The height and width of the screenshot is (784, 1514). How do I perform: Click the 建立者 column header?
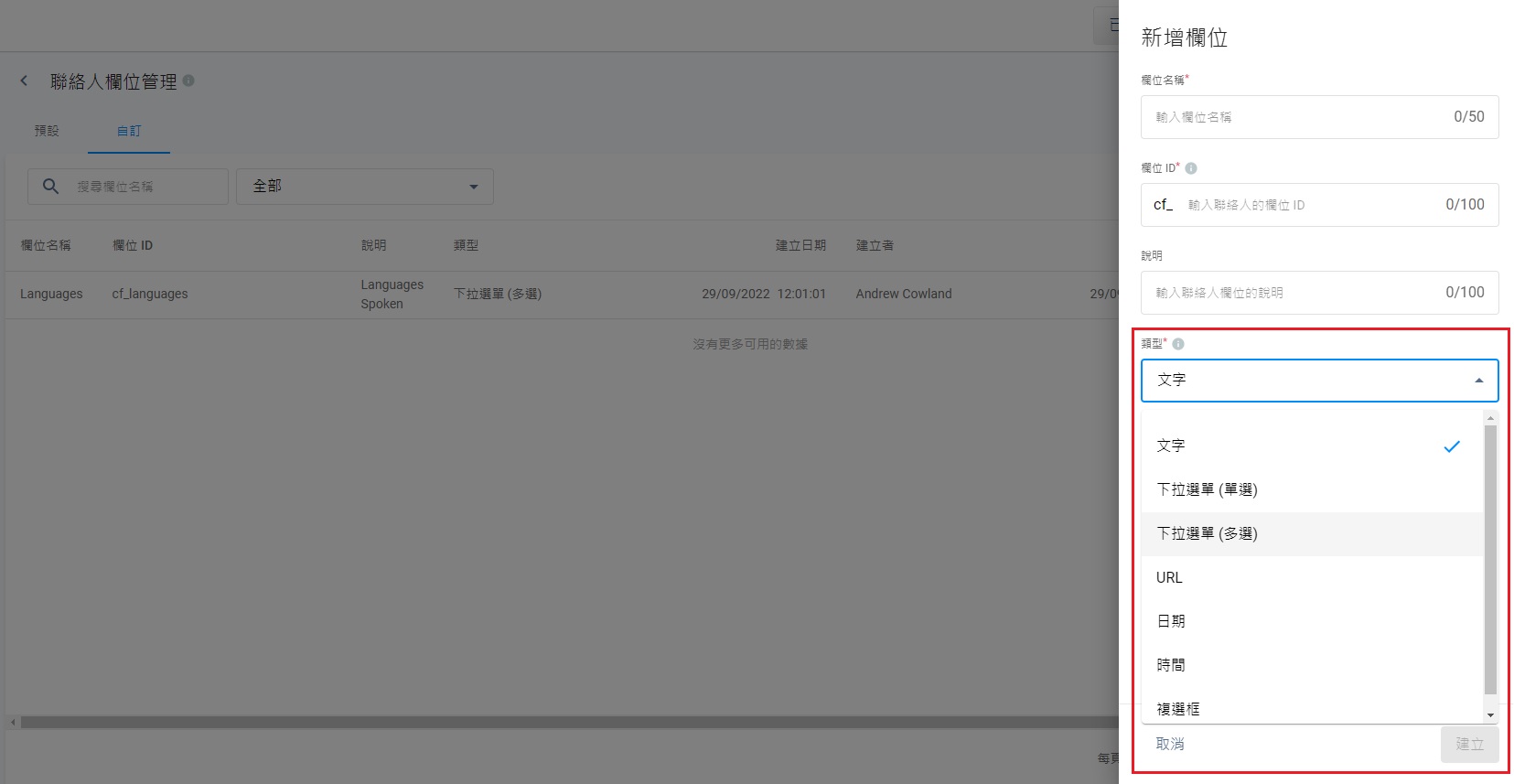(x=875, y=245)
